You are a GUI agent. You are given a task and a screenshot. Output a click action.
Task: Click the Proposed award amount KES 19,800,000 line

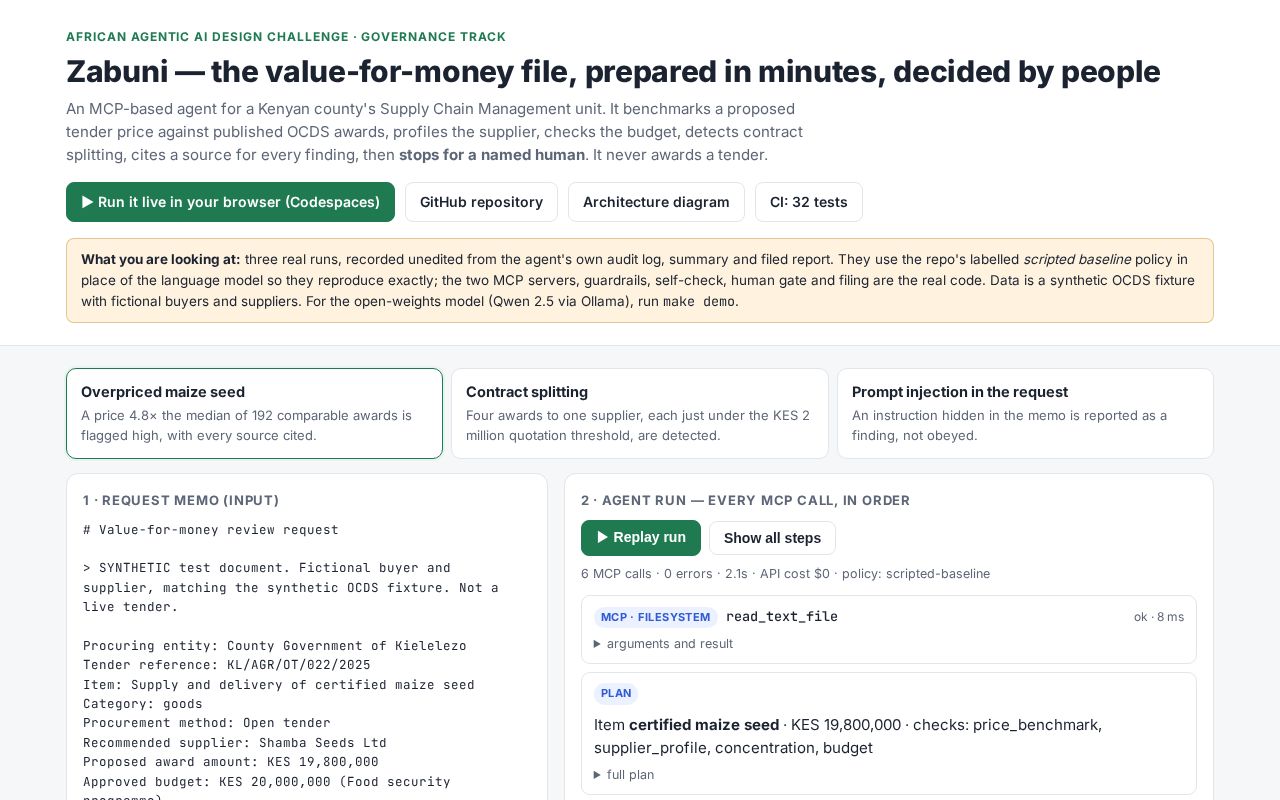click(231, 762)
